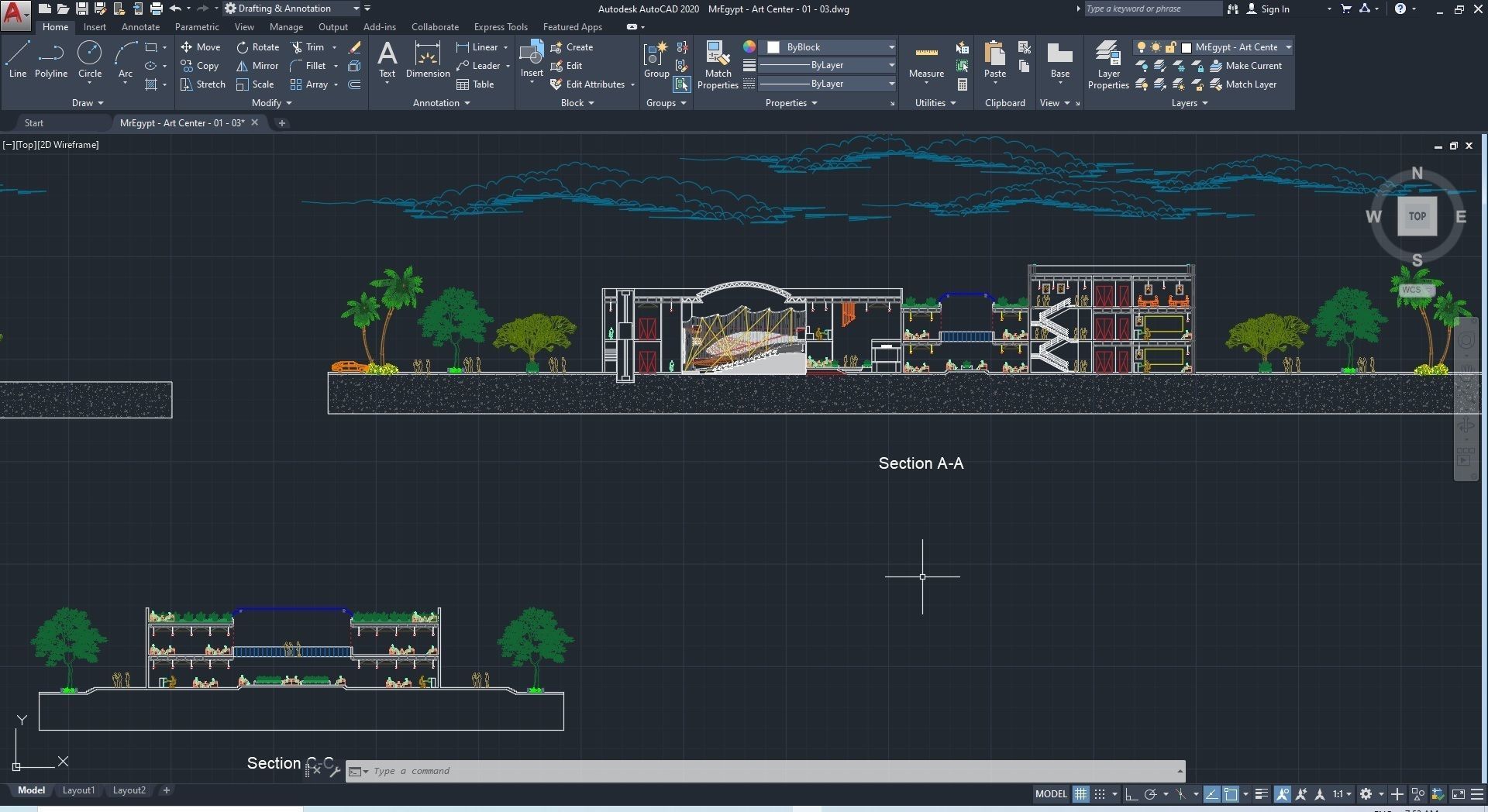
Task: Add a new layout with plus button
Action: pos(166,790)
